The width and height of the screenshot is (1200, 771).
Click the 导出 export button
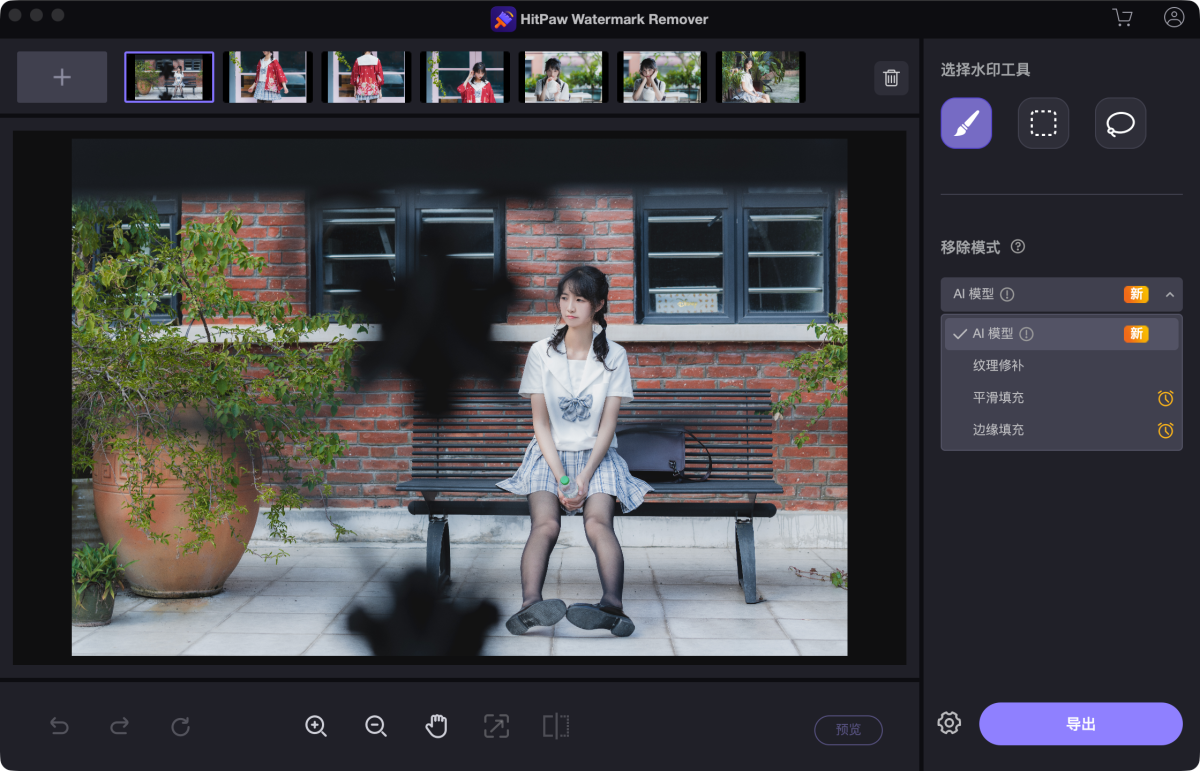tap(1080, 723)
